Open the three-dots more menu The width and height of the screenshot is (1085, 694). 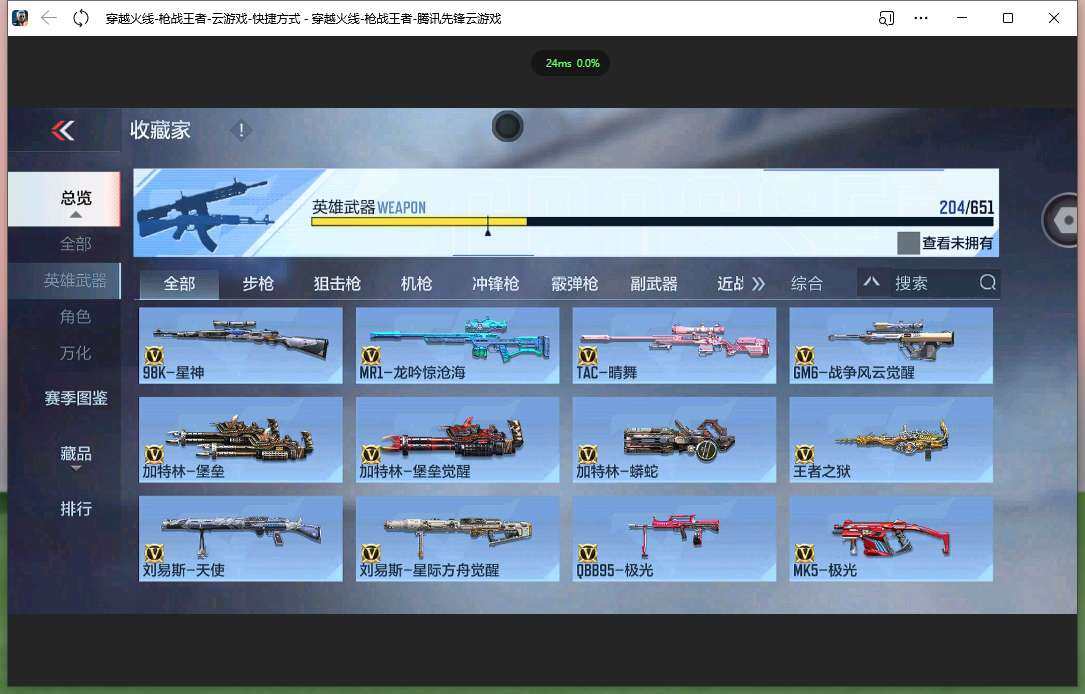point(921,18)
